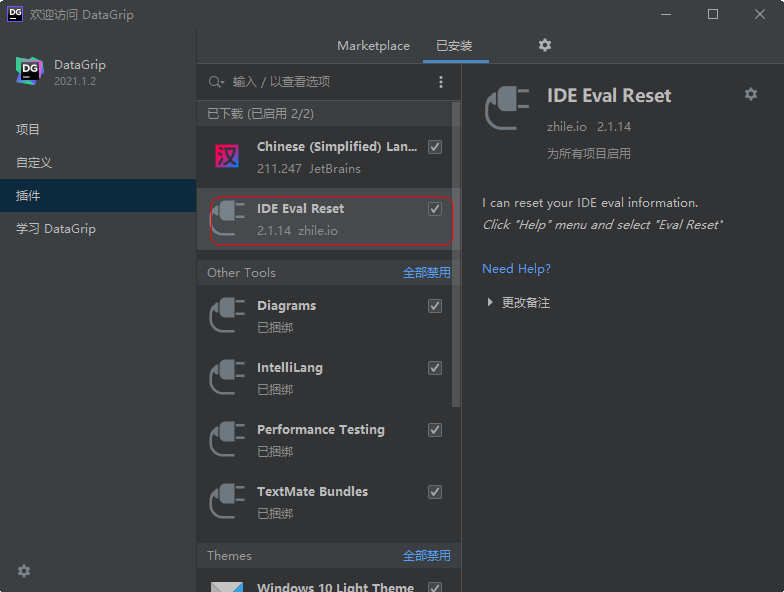Screen dimensions: 784x592
Task: Uncheck the IDE Eval Reset plugin
Action: pos(435,209)
